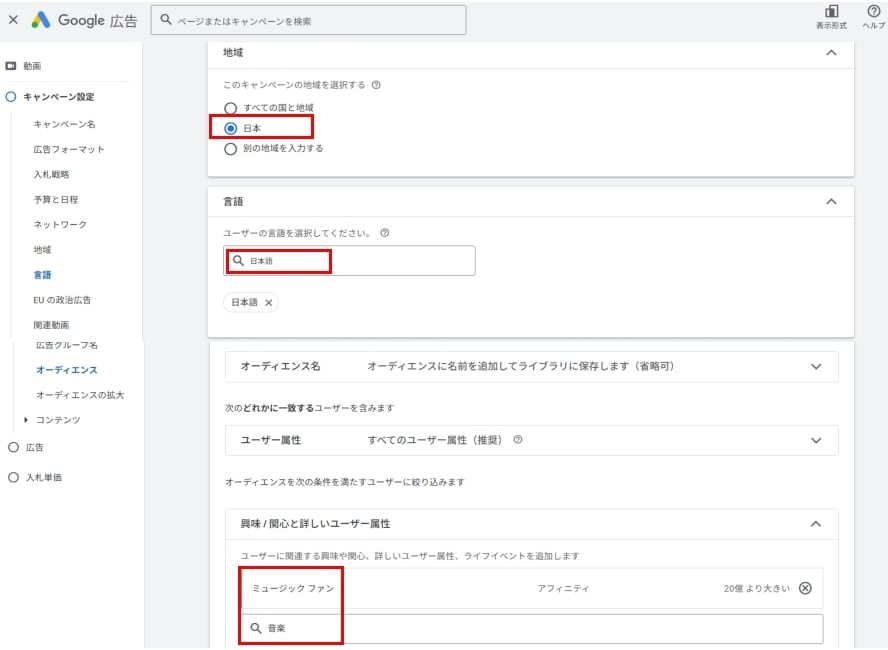Collapse 興味 / 関心と詳しいユーザー属性 section
888x650 pixels.
coord(816,524)
